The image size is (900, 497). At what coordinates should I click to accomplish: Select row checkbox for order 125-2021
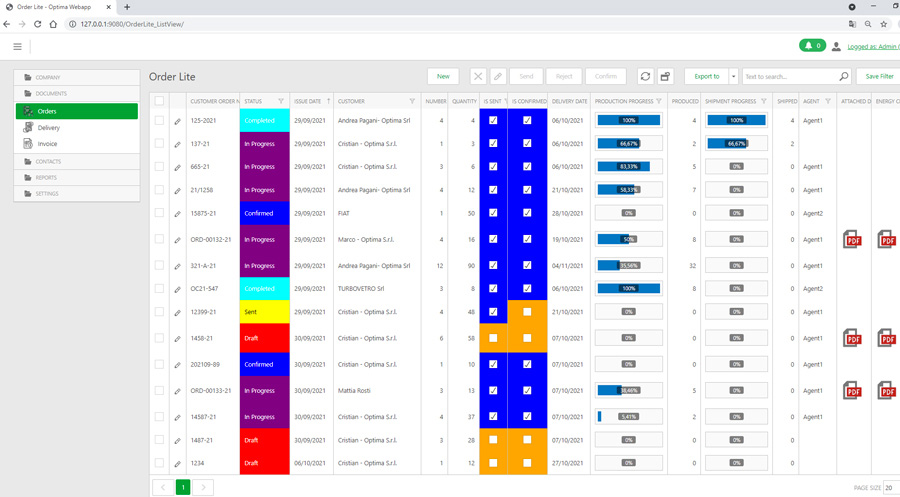pos(159,121)
